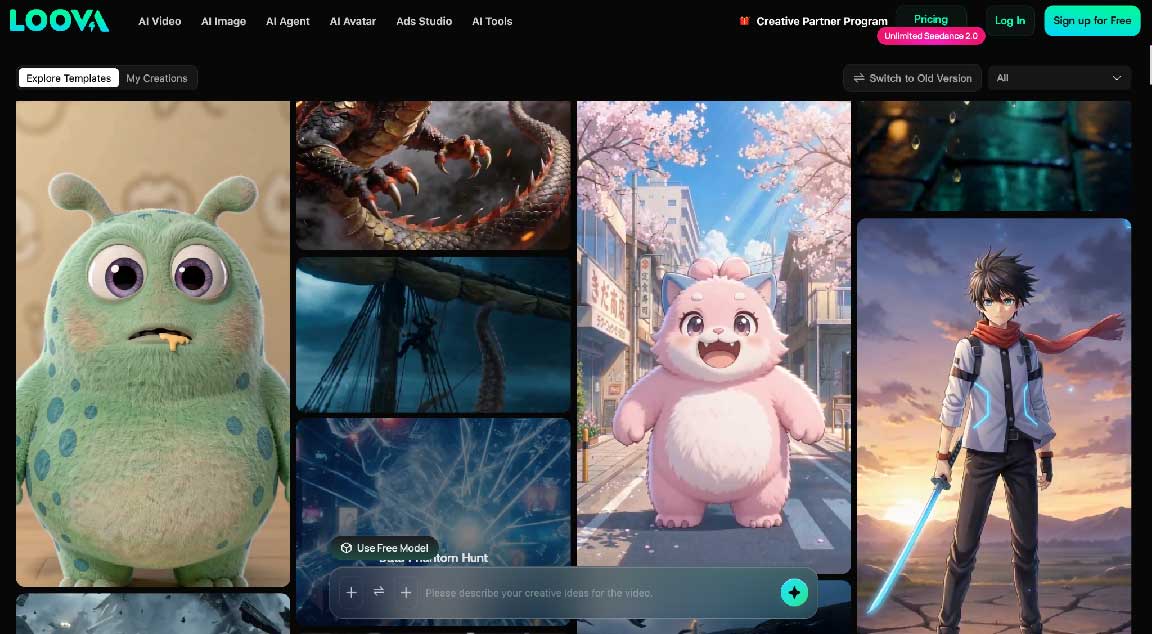Click the cube icon in Use Free Model
The image size is (1152, 634).
(x=346, y=548)
